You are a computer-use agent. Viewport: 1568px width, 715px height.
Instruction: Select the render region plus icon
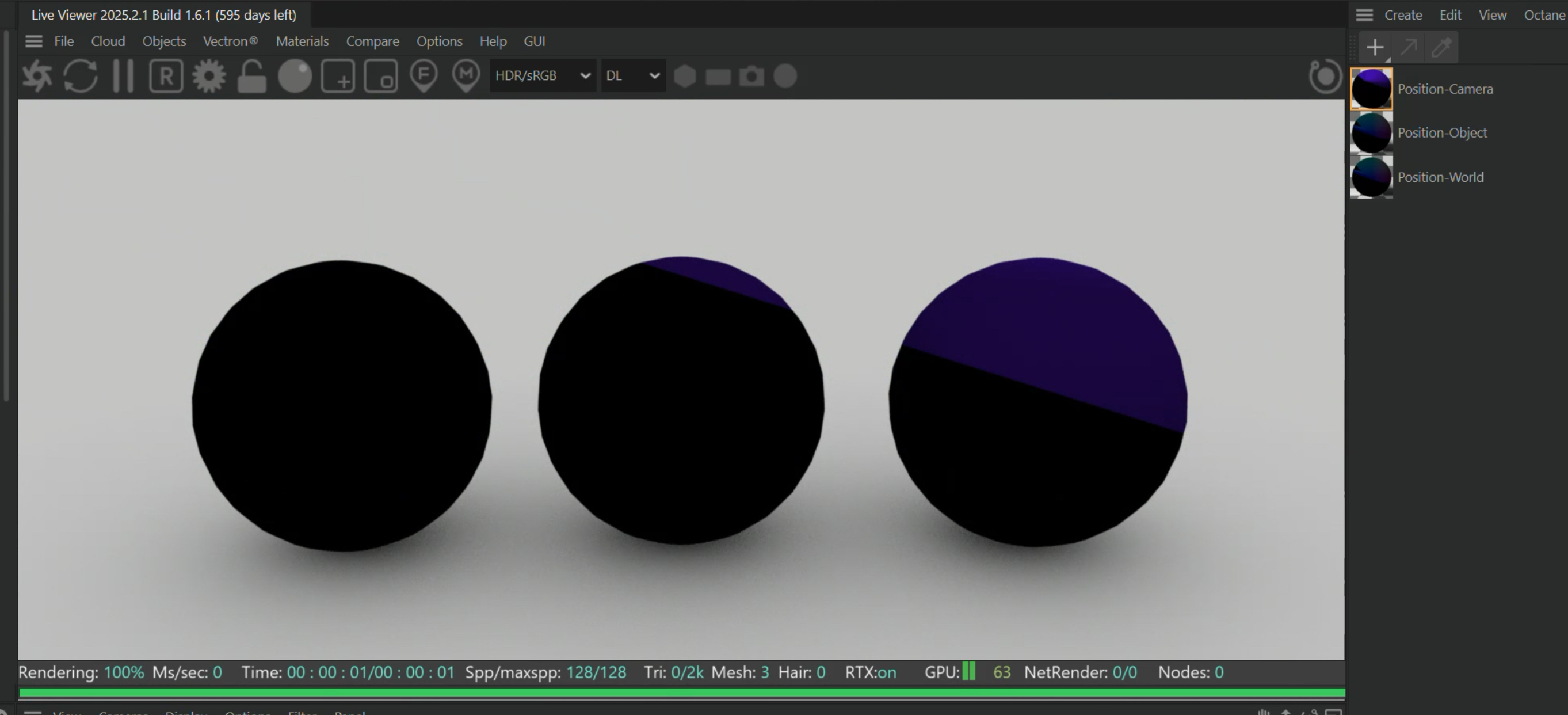click(338, 76)
